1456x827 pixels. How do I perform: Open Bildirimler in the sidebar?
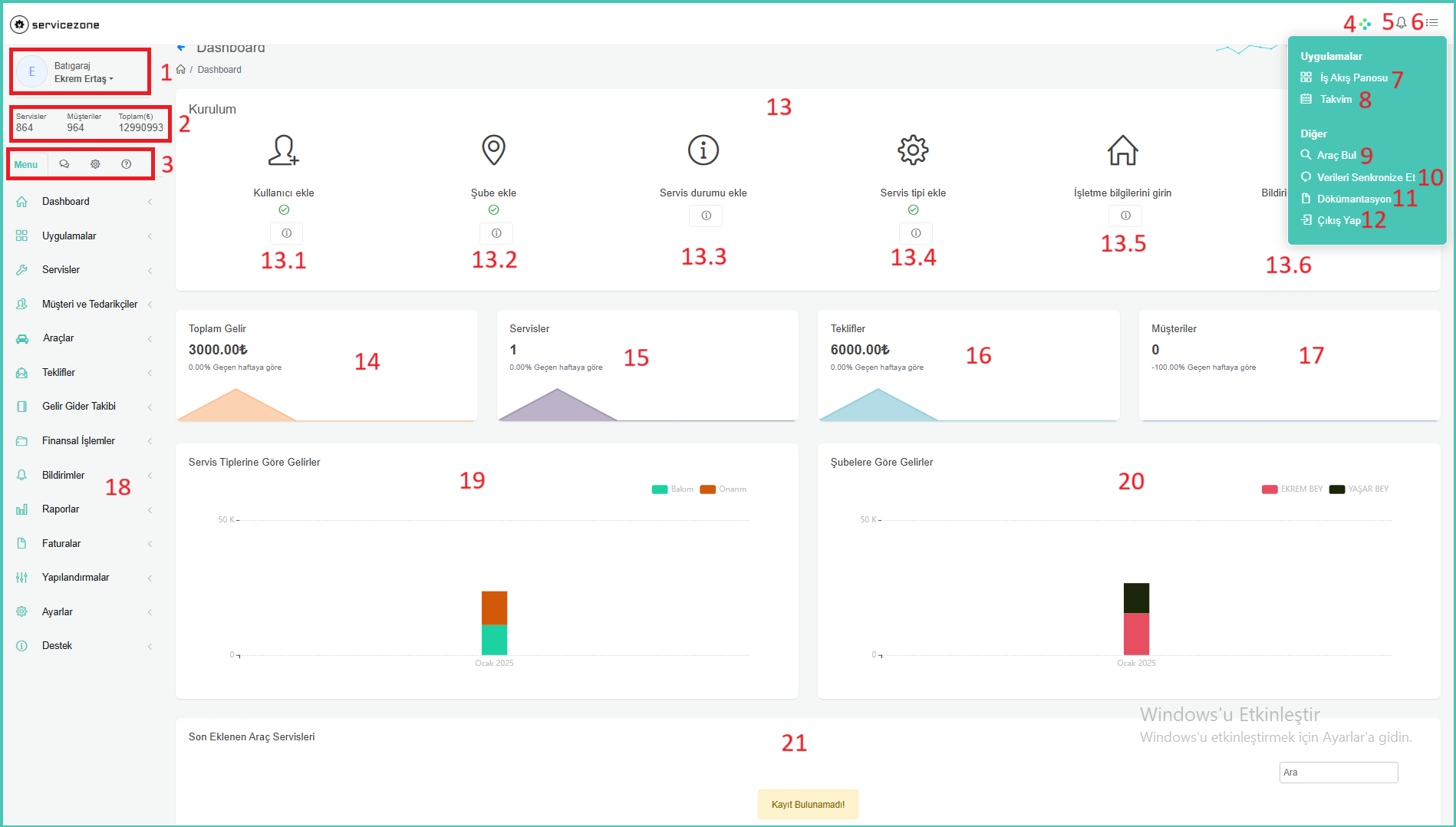[x=64, y=476]
